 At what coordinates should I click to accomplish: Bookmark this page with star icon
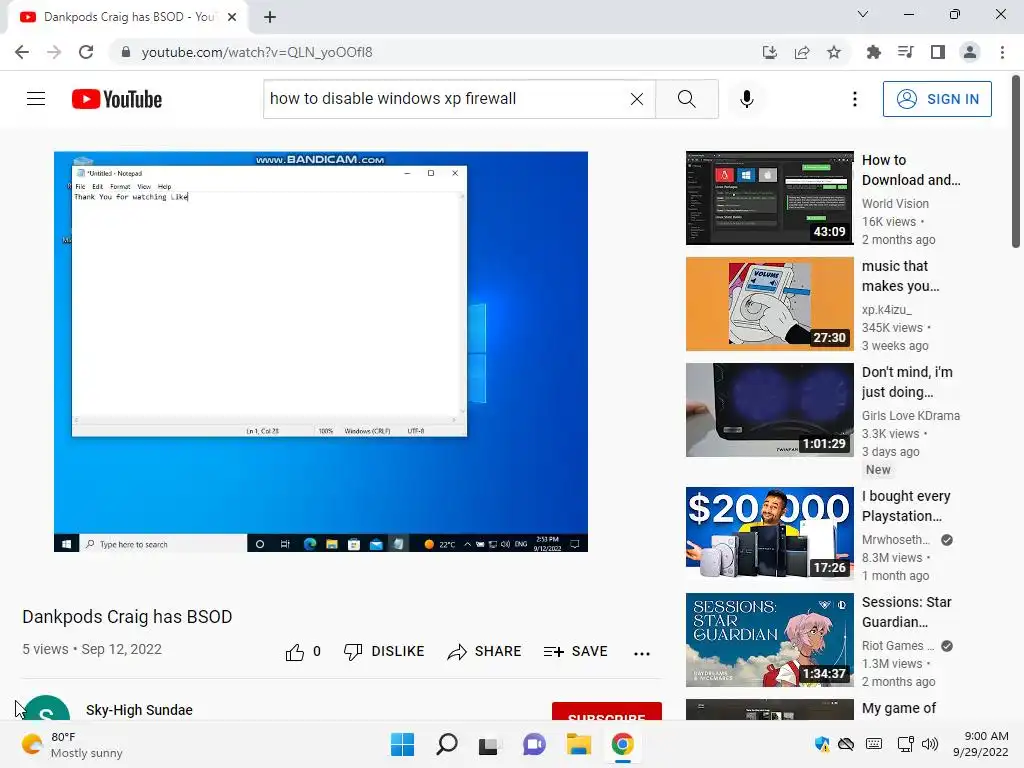(834, 52)
